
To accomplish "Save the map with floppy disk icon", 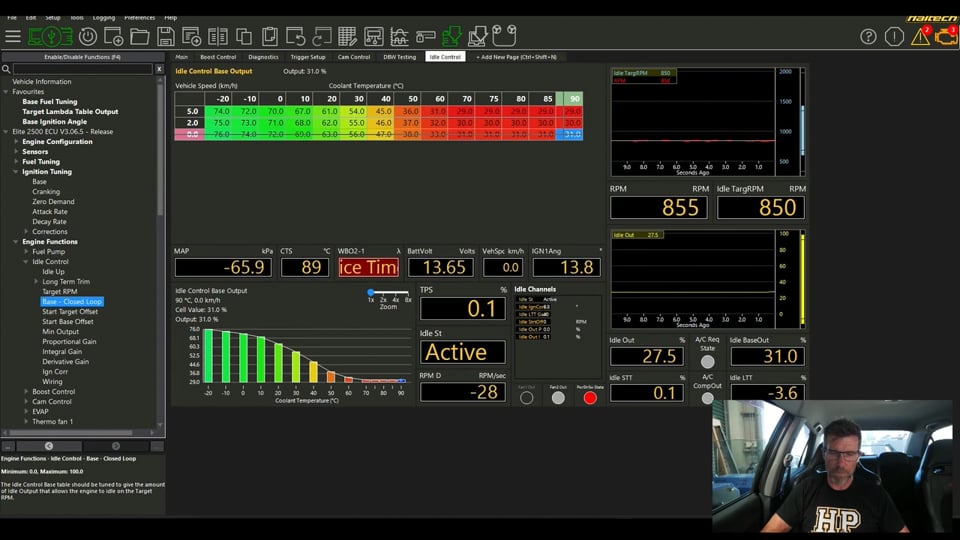I will (165, 37).
